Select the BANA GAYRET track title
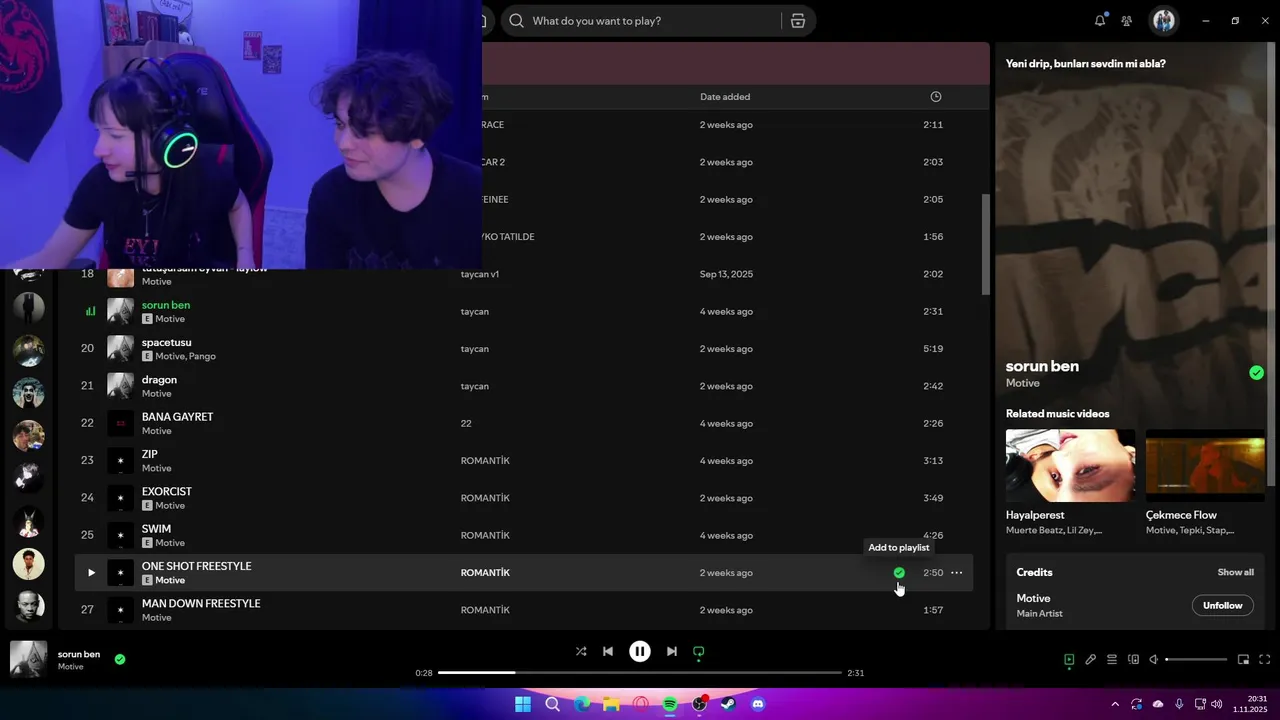The image size is (1280, 720). (x=177, y=417)
